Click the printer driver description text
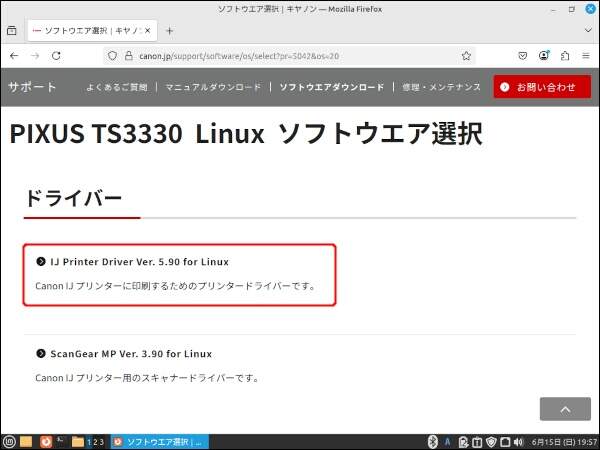 [x=175, y=286]
